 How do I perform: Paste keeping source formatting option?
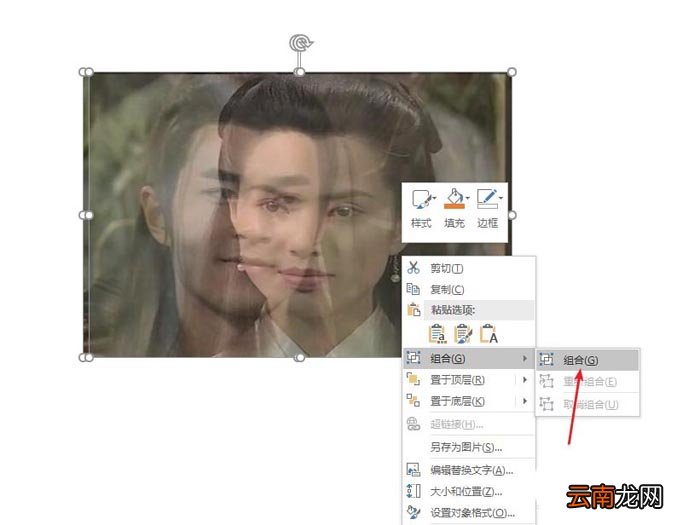click(463, 333)
